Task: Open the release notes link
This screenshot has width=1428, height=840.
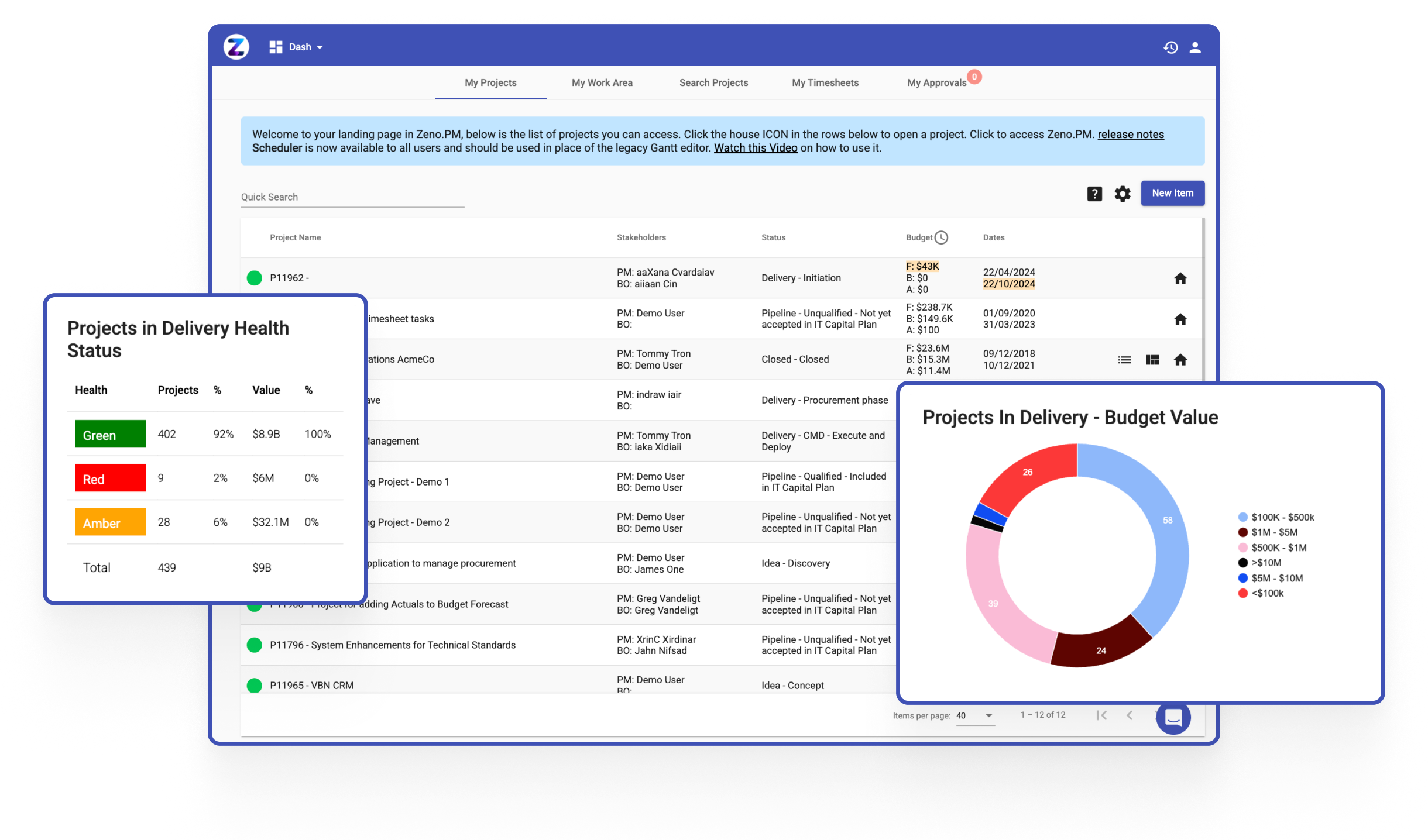Action: pos(1130,134)
